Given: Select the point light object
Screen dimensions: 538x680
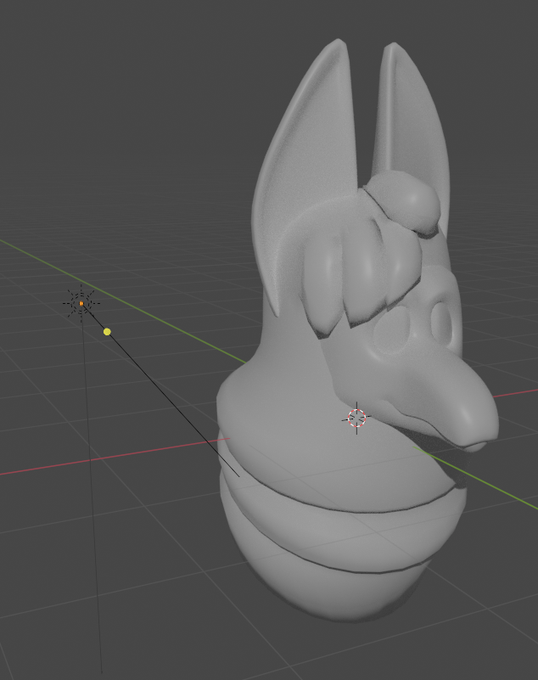Looking at the screenshot, I should 82,303.
